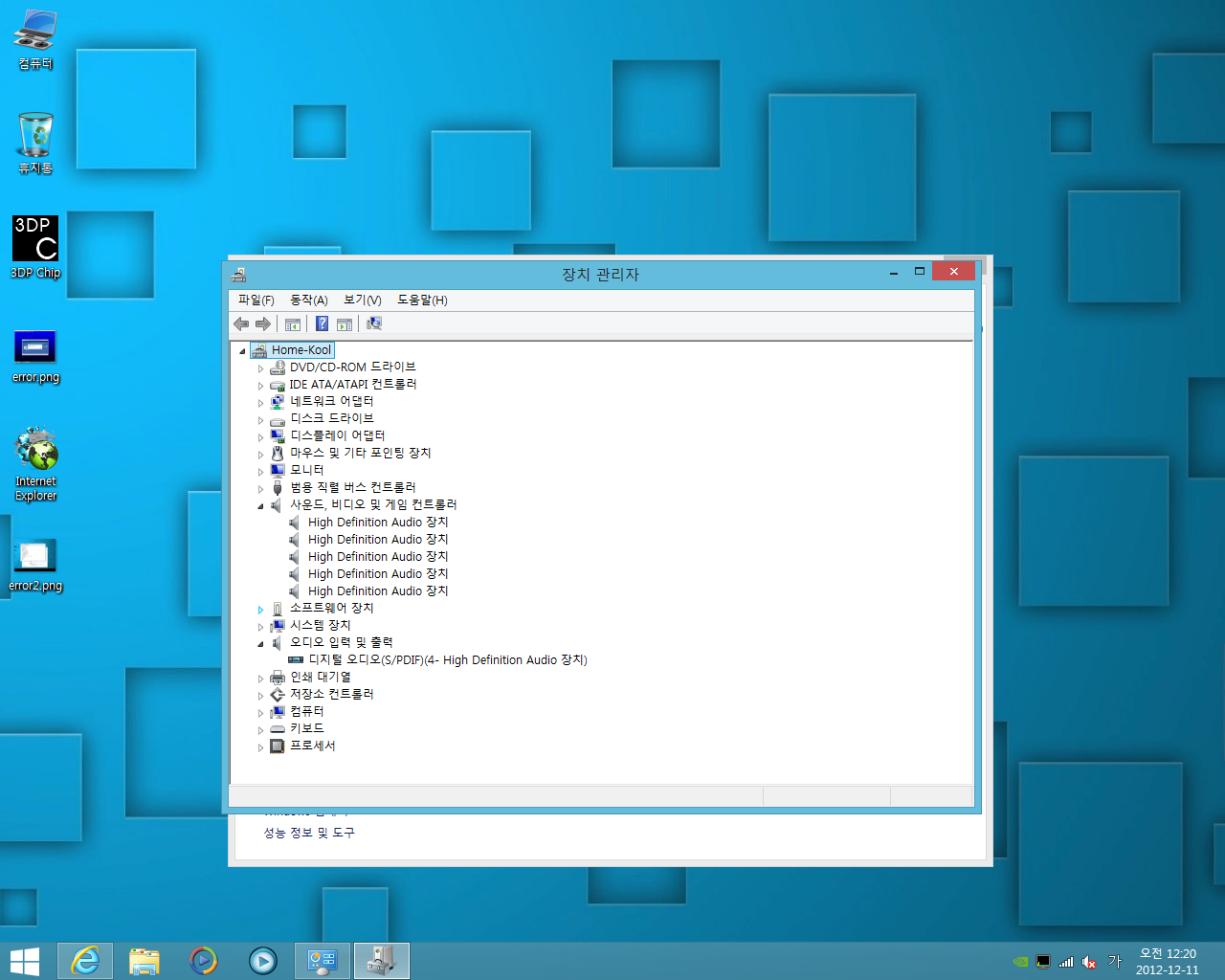The image size is (1225, 980).
Task: Expand the DVD/CD-ROM 드라이브 node
Action: 260,368
